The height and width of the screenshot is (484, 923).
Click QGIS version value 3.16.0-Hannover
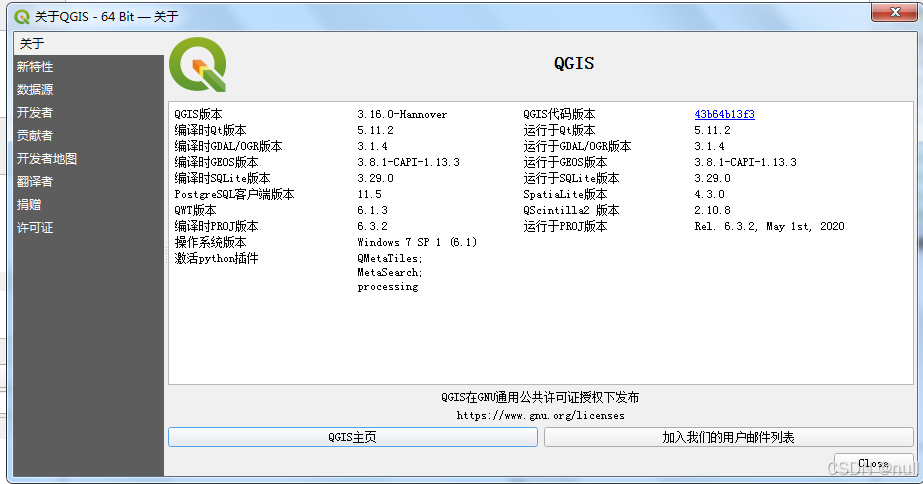[402, 114]
